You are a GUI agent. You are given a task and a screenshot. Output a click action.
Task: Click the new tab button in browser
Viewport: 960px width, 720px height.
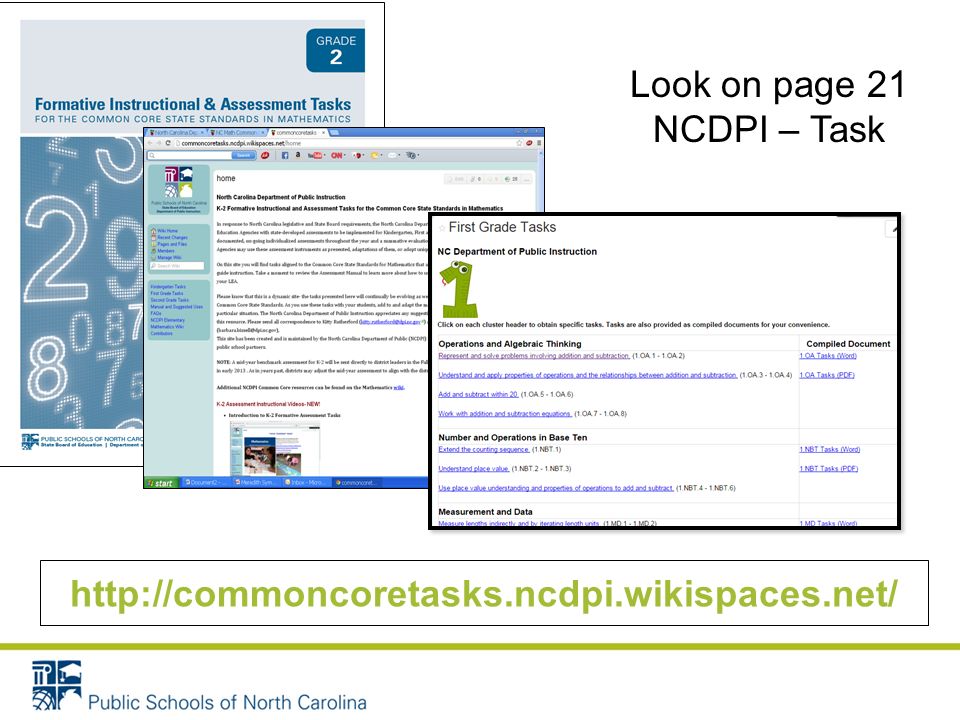(x=336, y=132)
